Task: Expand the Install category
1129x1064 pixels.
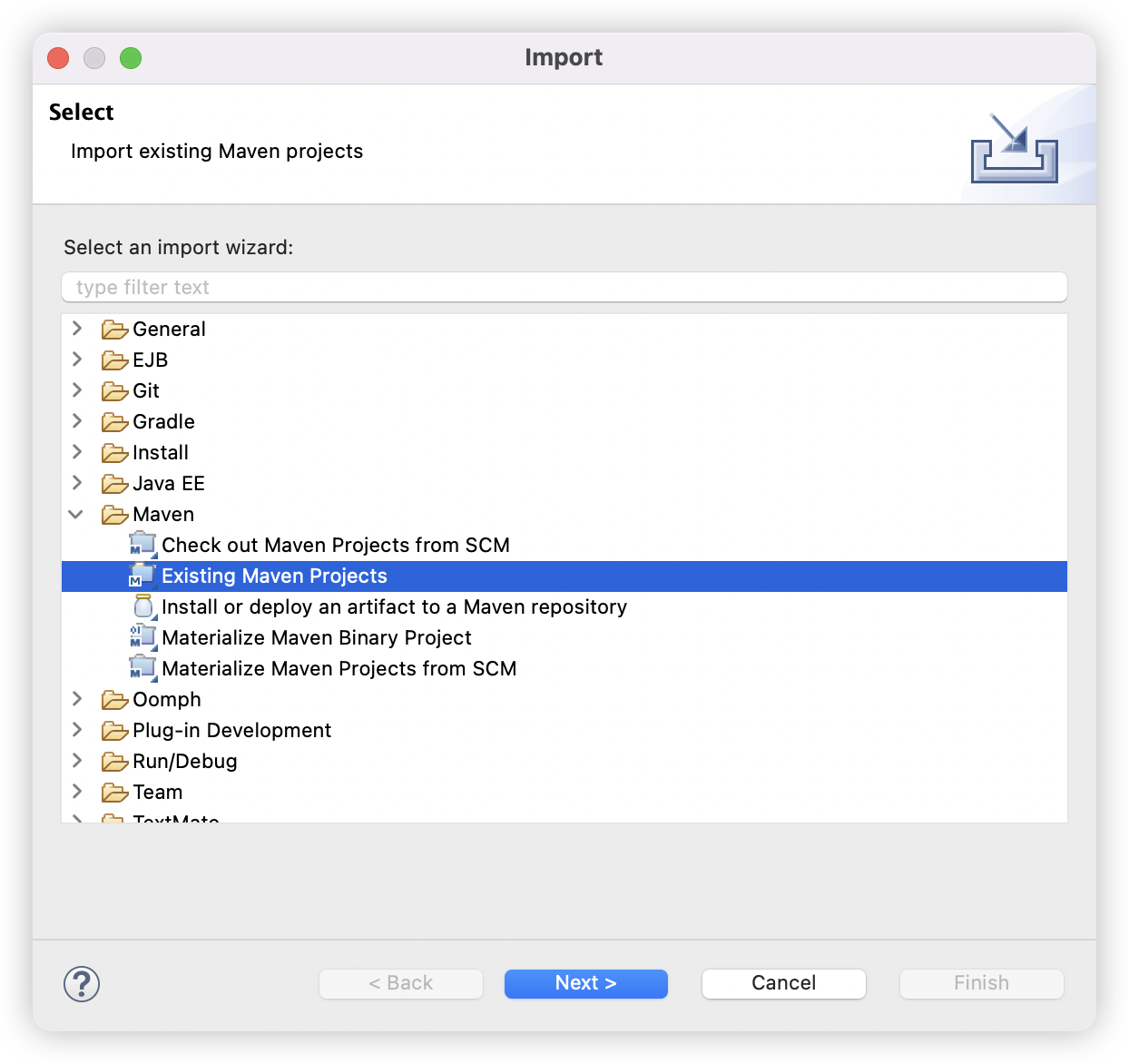Action: coord(78,452)
